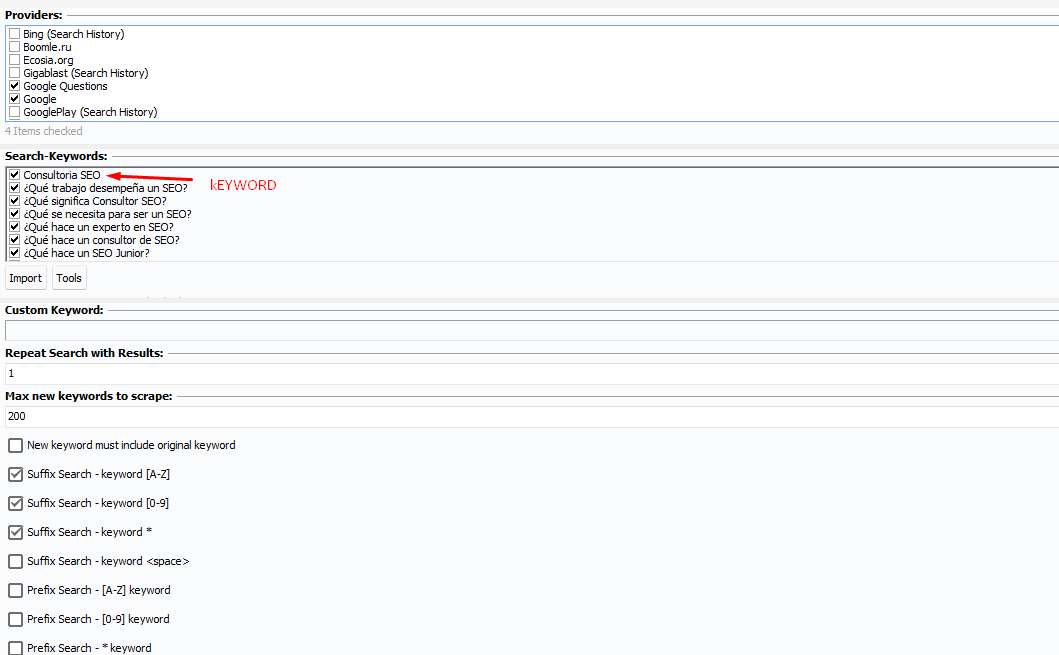
Task: Uncheck '¿Qué hace un experto en SEO?'
Action: tap(14, 227)
